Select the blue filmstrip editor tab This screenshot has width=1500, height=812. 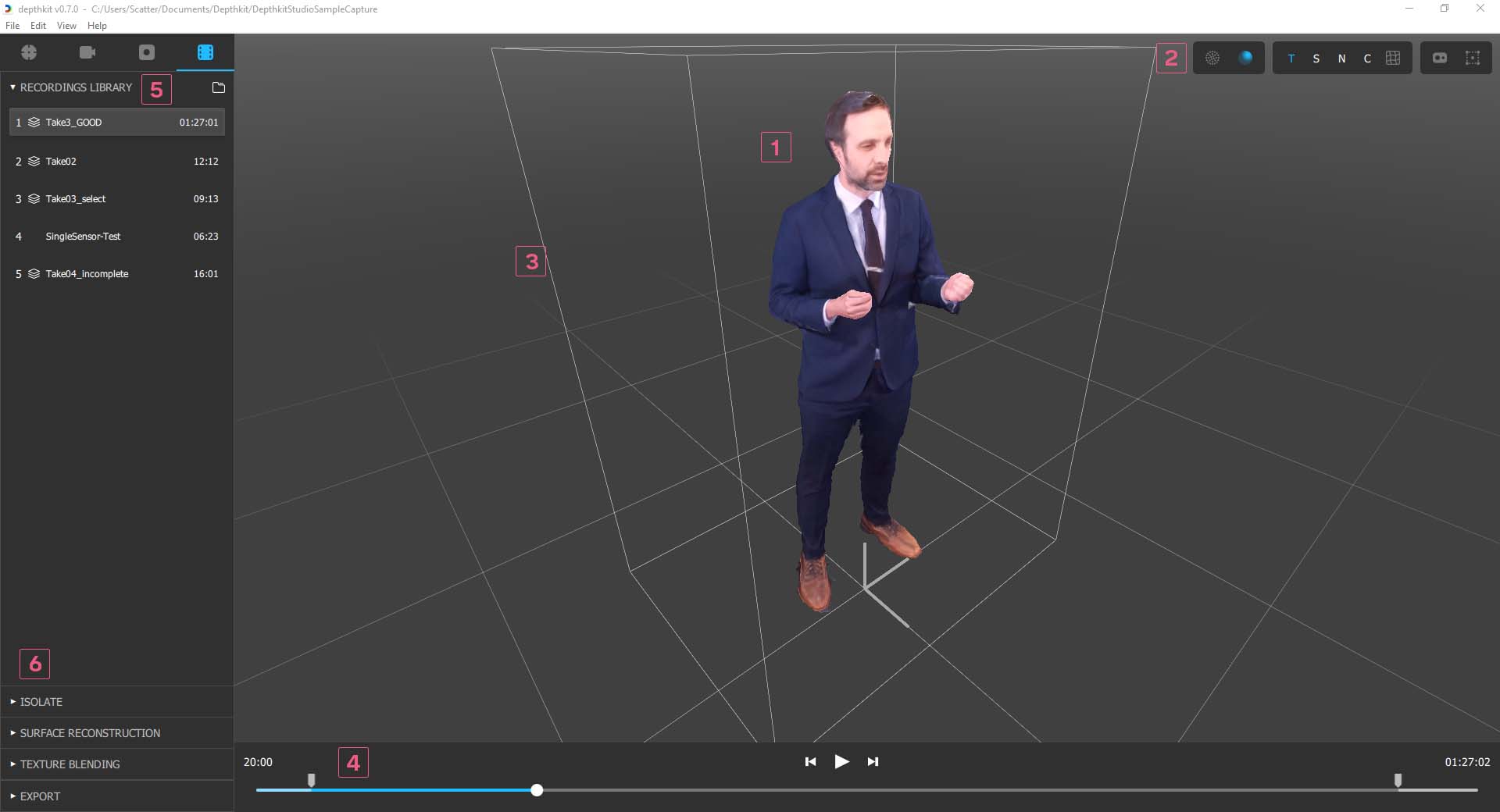205,52
